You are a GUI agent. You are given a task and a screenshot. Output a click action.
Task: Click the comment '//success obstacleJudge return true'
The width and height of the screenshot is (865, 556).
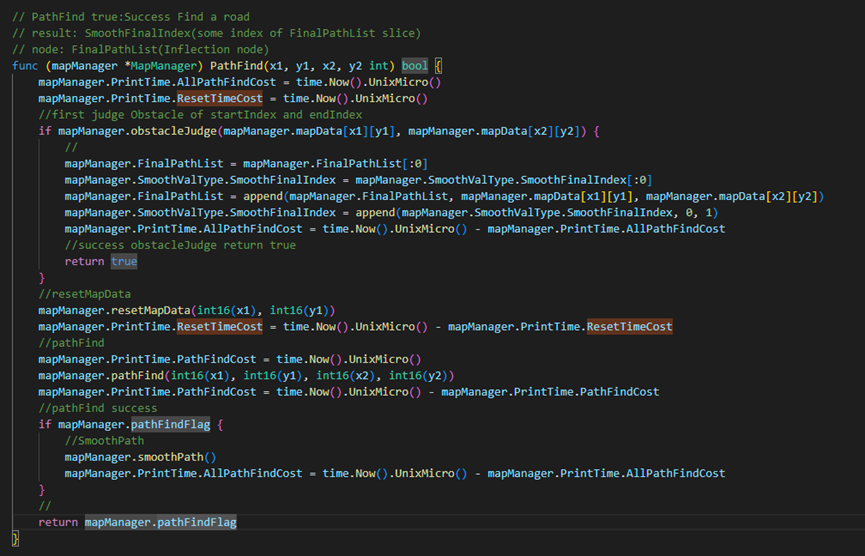pyautogui.click(x=180, y=245)
